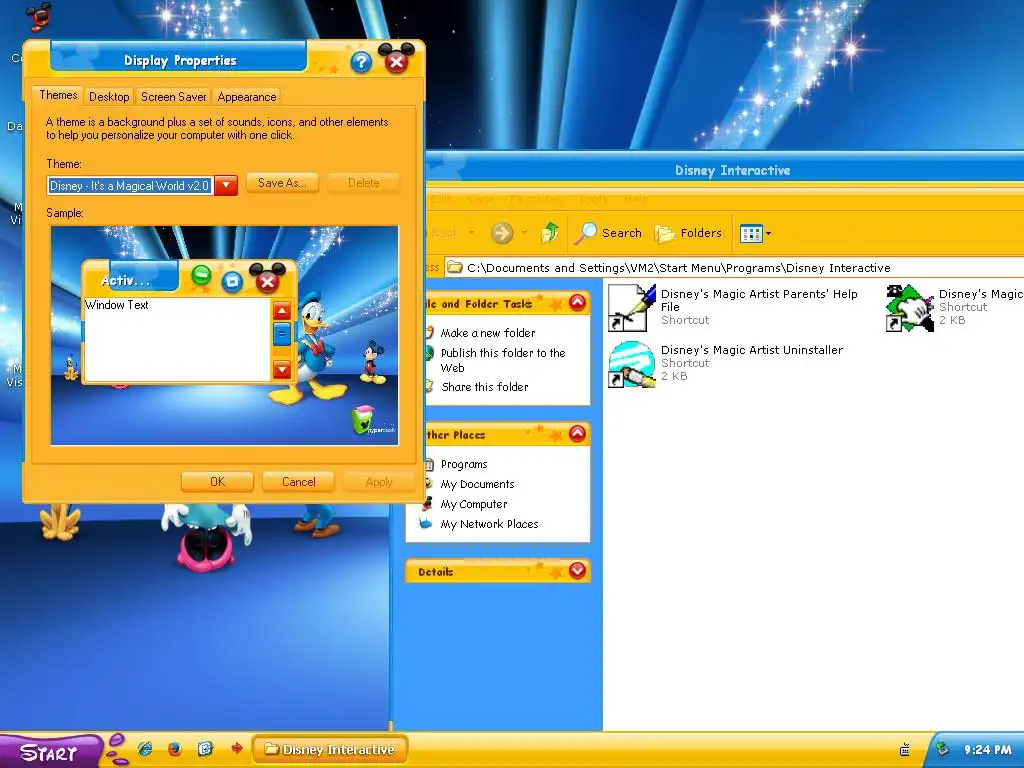The width and height of the screenshot is (1024, 768).
Task: Click the Save As... button
Action: [x=282, y=183]
